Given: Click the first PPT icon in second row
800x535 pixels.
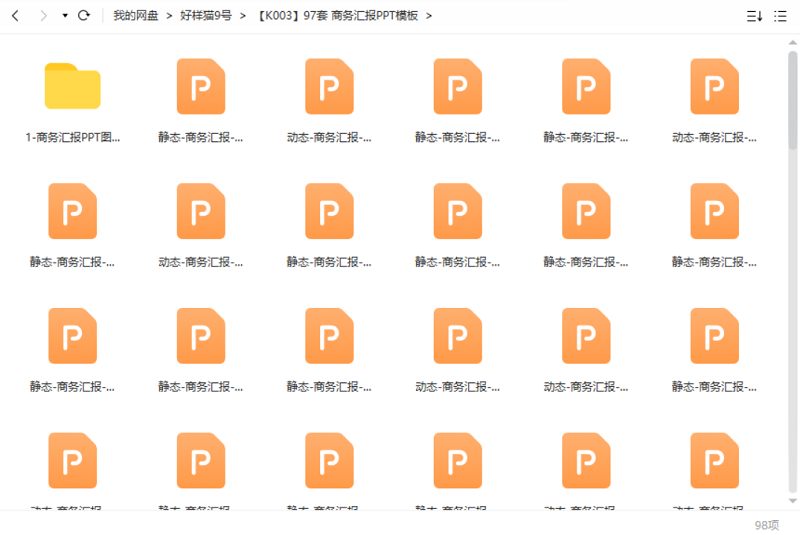Looking at the screenshot, I should tap(72, 211).
